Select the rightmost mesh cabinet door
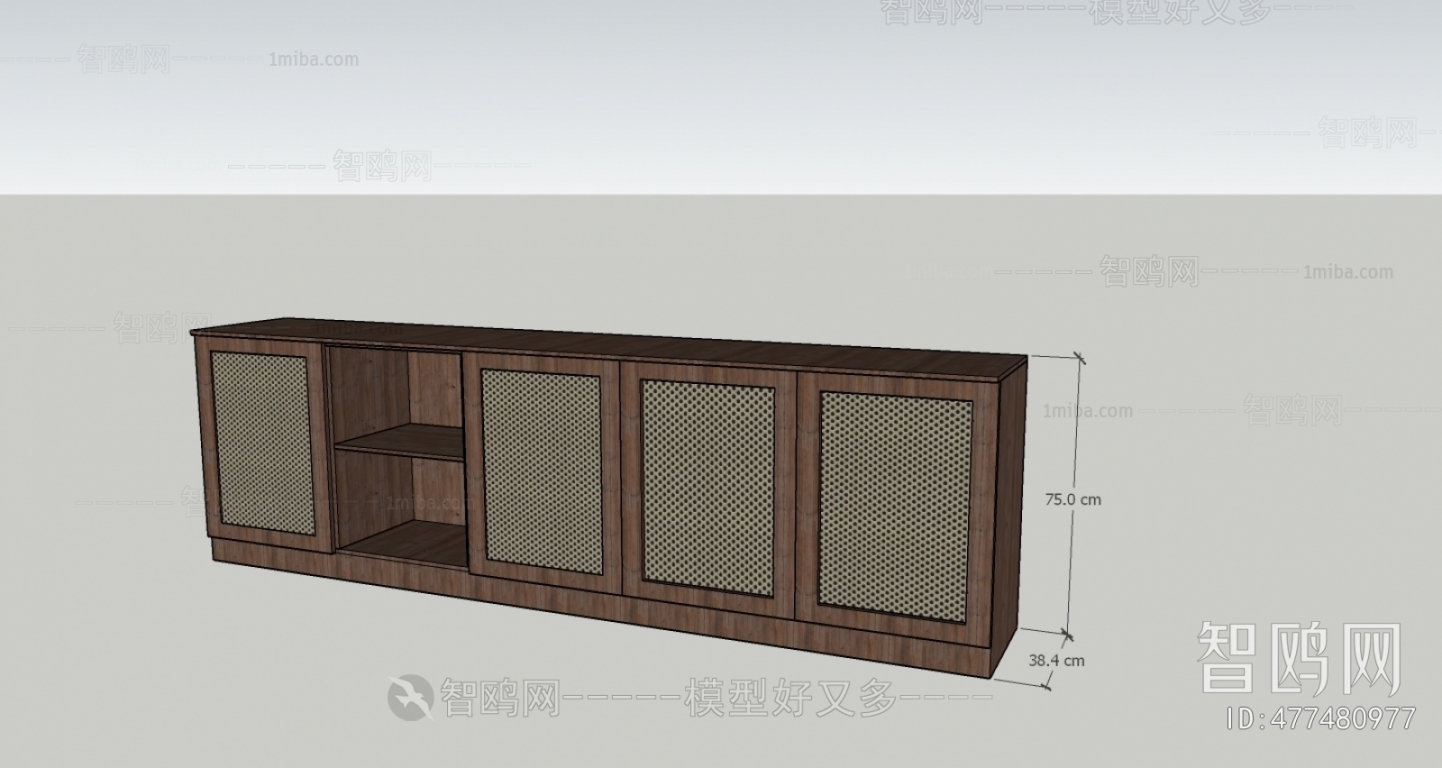This screenshot has height=768, width=1442. point(896,508)
